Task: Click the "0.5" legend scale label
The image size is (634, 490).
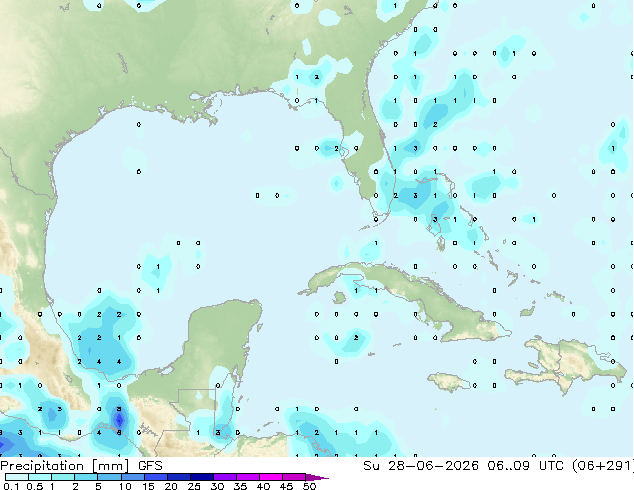Action: click(x=35, y=486)
